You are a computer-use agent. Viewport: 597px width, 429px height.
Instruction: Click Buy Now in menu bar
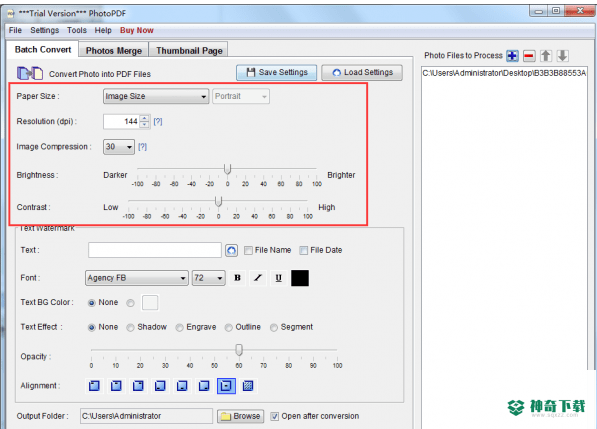[137, 30]
